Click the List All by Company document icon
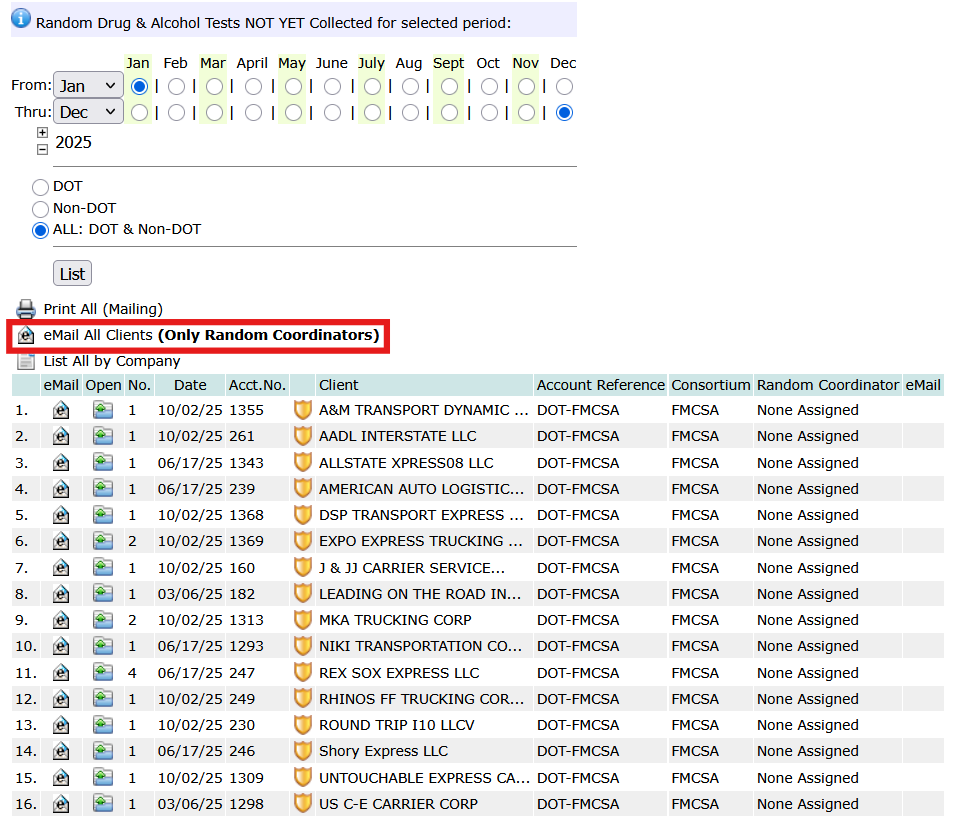957x820 pixels. click(x=26, y=361)
